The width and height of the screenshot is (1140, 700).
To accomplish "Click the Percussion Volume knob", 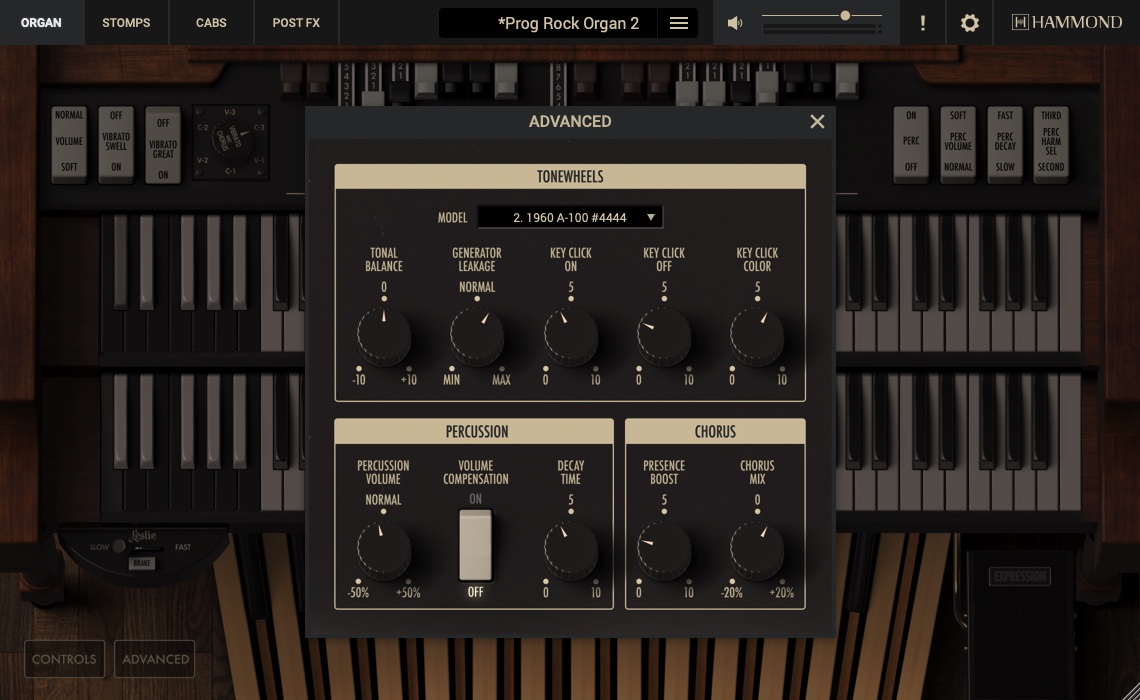I will pyautogui.click(x=384, y=550).
